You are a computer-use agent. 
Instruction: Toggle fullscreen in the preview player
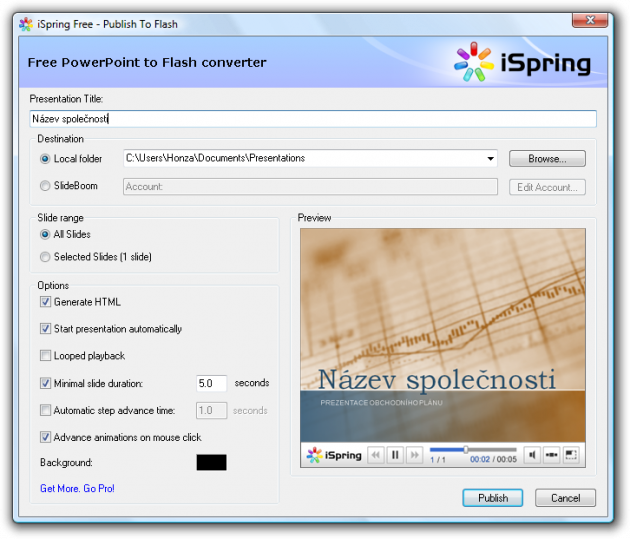point(571,455)
